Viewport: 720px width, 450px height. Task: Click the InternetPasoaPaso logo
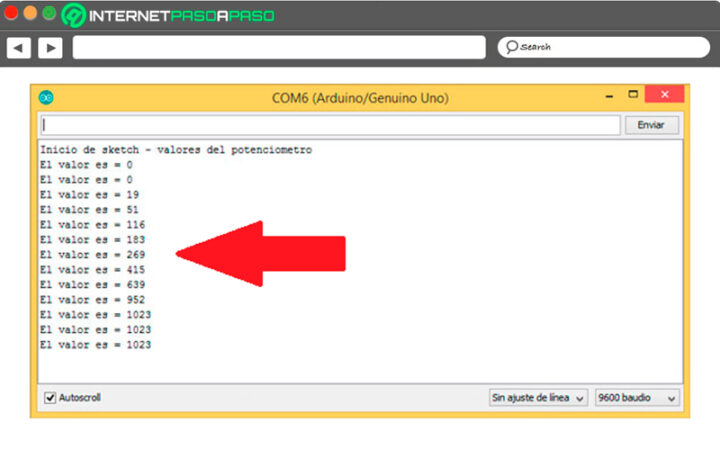click(168, 15)
